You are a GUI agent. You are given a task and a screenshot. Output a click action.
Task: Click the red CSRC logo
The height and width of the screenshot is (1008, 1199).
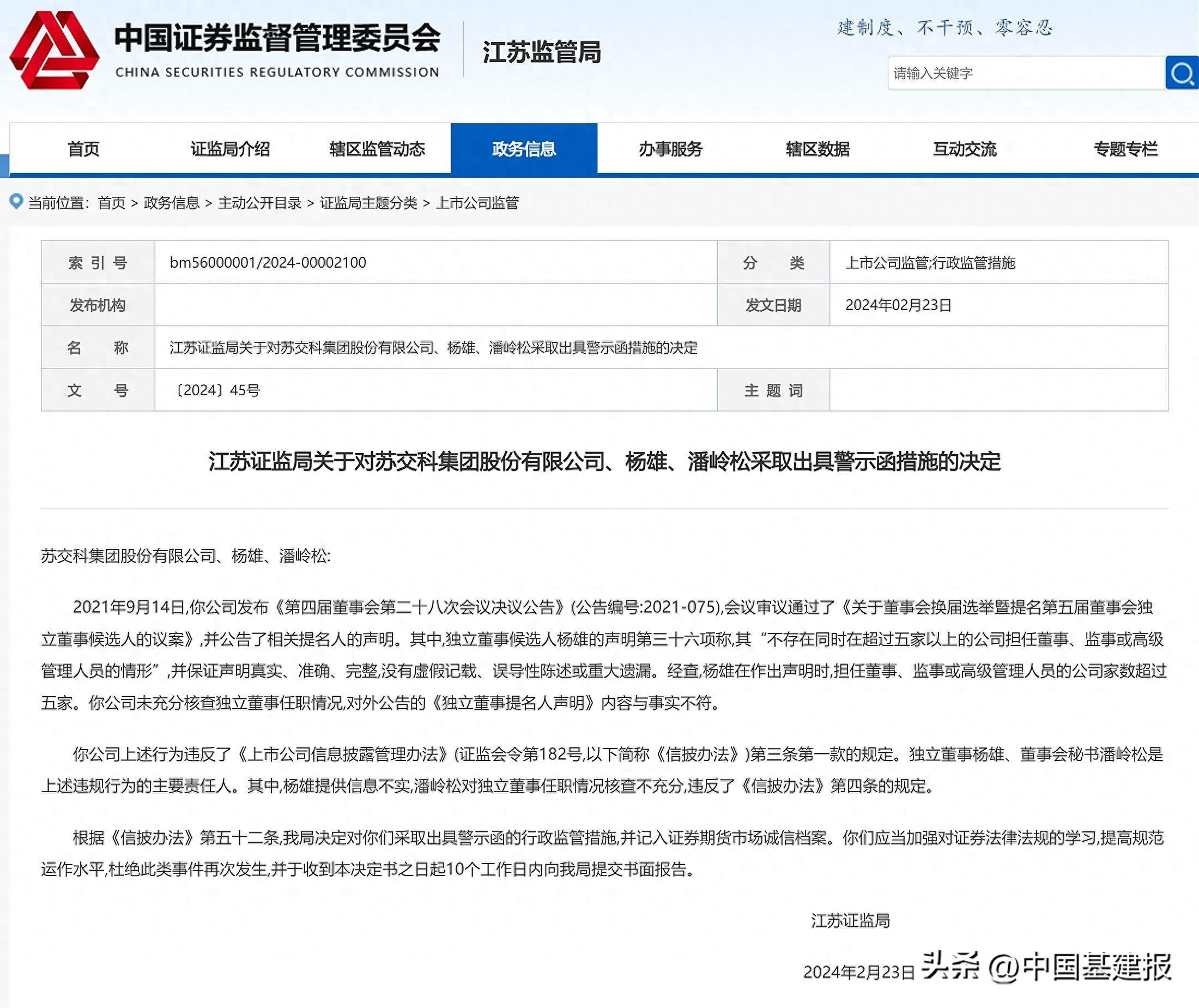click(x=55, y=50)
